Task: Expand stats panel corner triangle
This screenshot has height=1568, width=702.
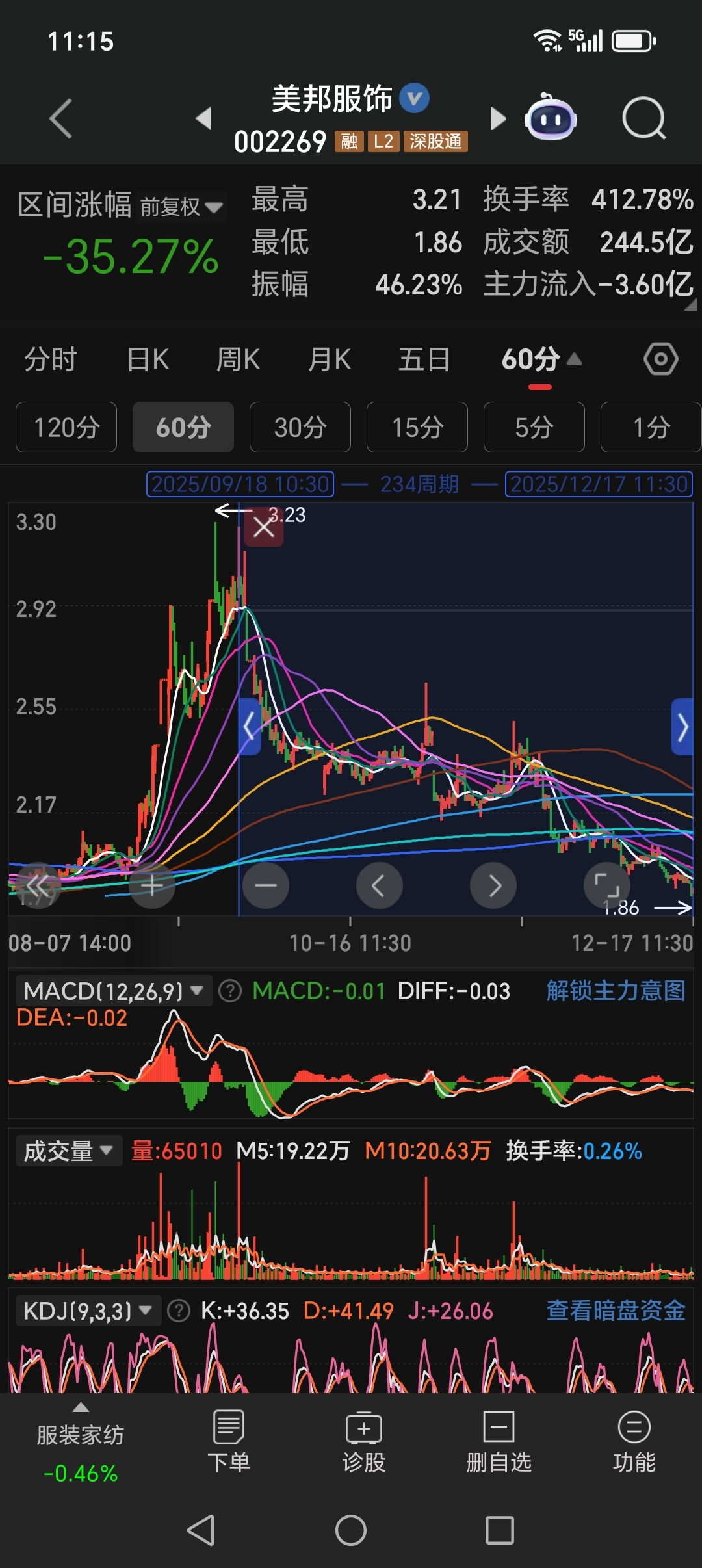Action: [x=690, y=306]
